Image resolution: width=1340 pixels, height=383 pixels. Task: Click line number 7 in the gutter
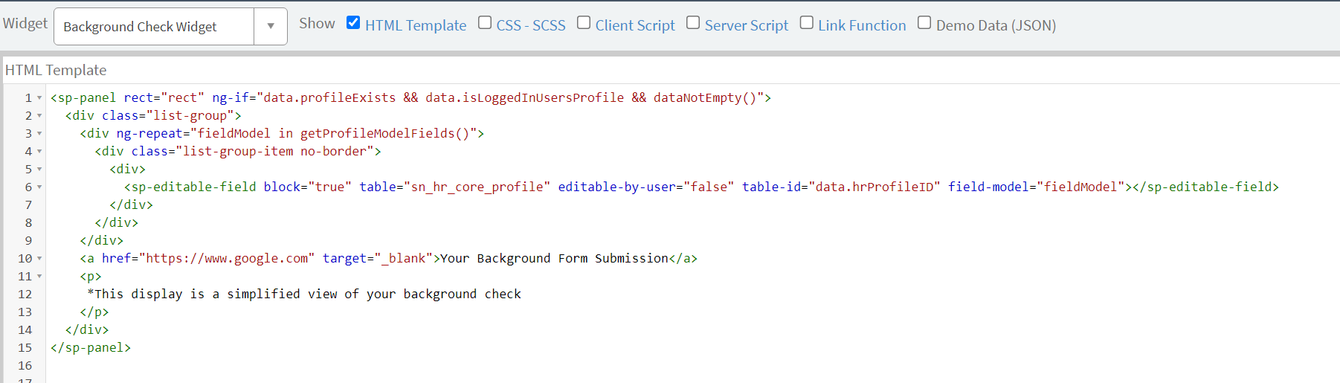pos(28,205)
